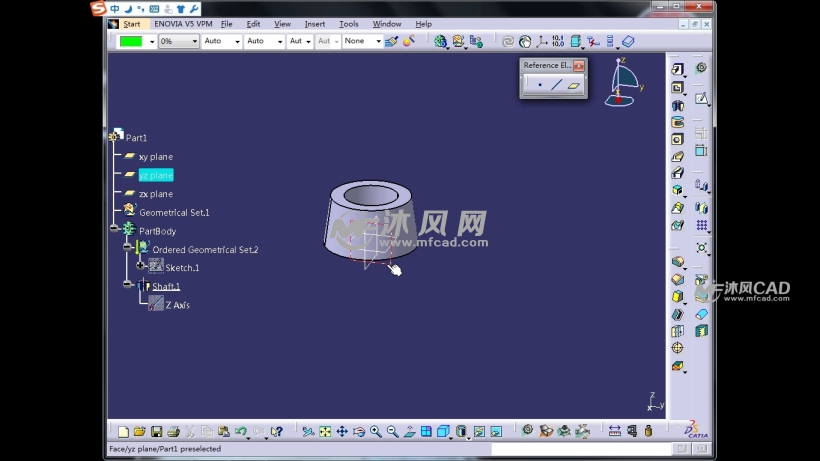Image resolution: width=820 pixels, height=461 pixels.
Task: Close the Reference Elements toolbar
Action: point(578,65)
